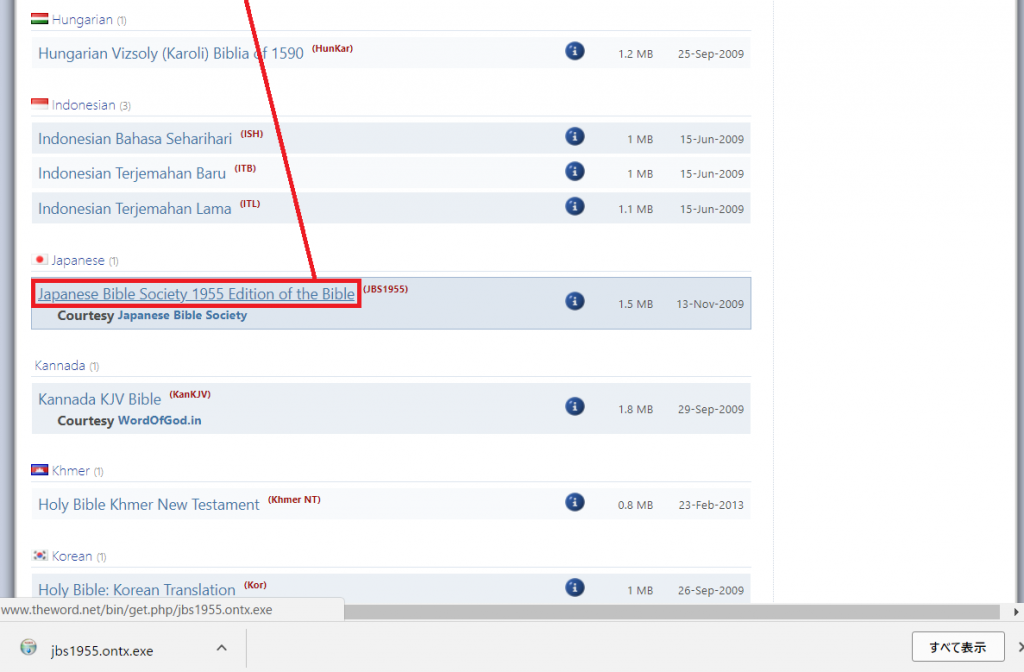Click info icon for Khmer New Testament

pyautogui.click(x=575, y=502)
